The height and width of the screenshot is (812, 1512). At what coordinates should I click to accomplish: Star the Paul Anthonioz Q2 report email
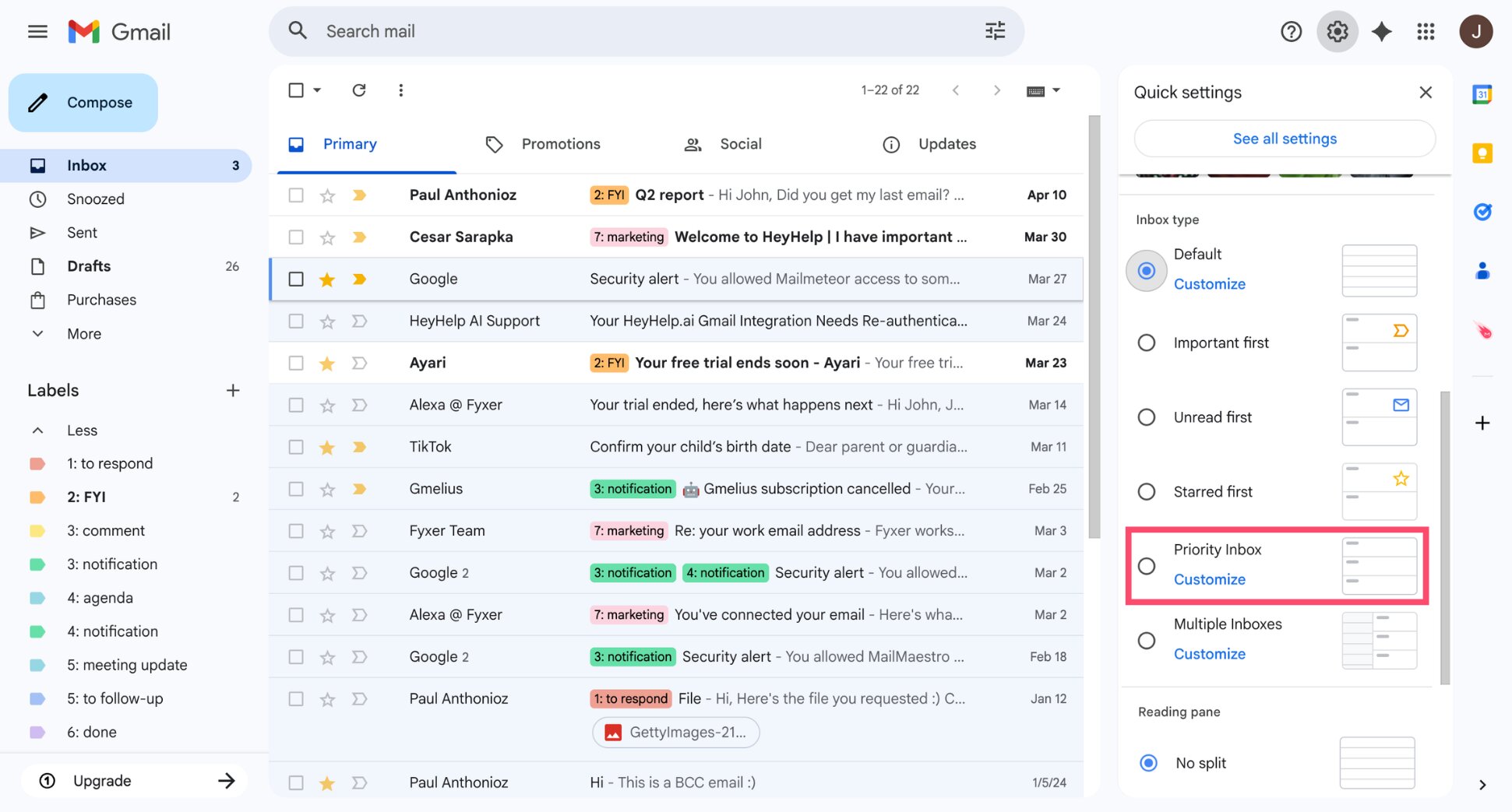tap(327, 195)
